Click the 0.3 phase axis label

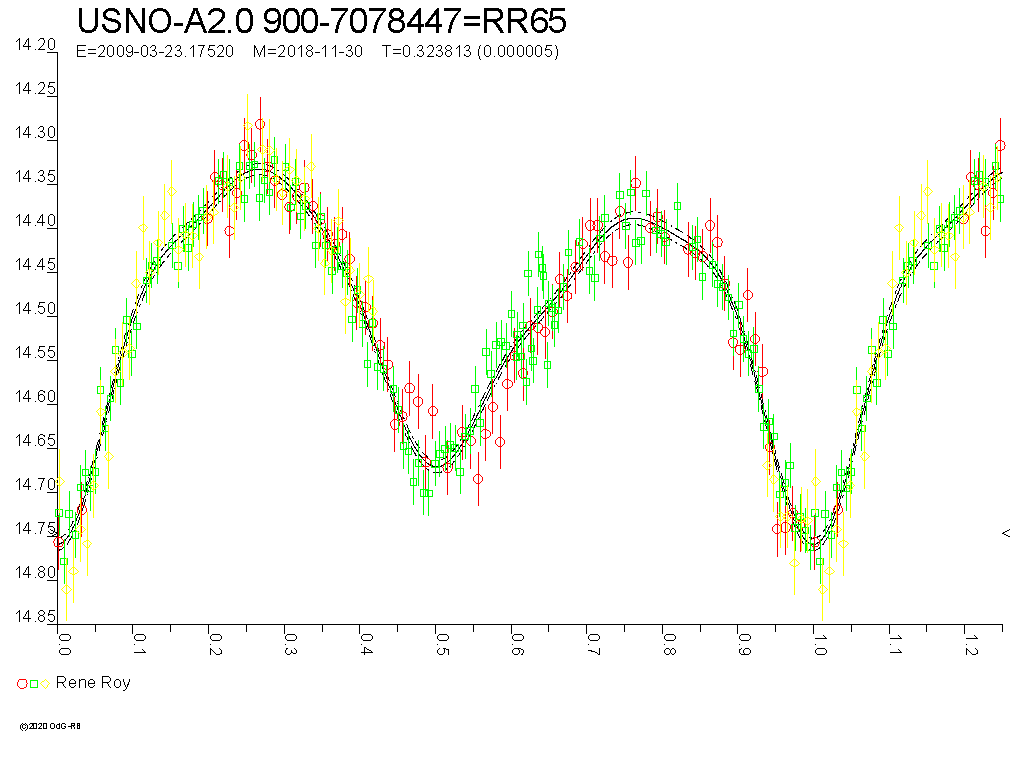291,644
